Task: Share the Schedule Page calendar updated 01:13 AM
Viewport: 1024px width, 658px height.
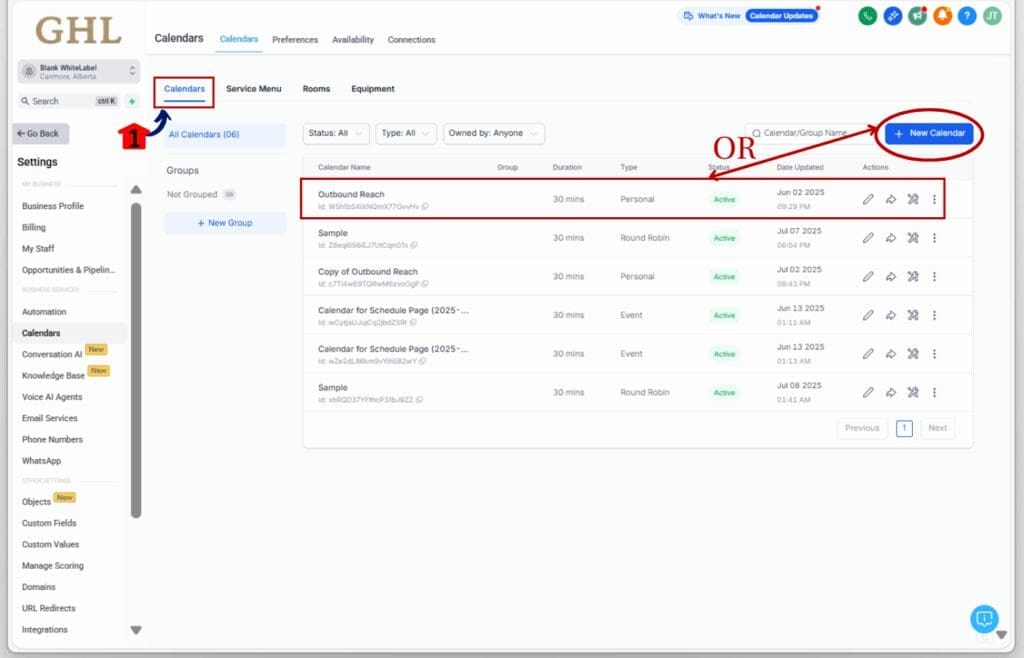Action: (x=891, y=353)
